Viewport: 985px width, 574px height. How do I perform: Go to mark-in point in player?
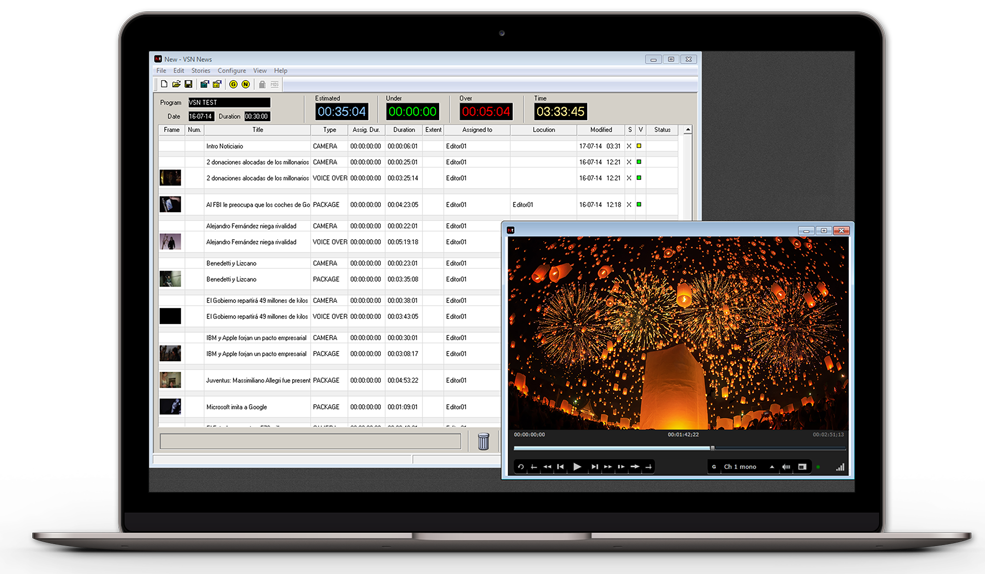click(534, 467)
